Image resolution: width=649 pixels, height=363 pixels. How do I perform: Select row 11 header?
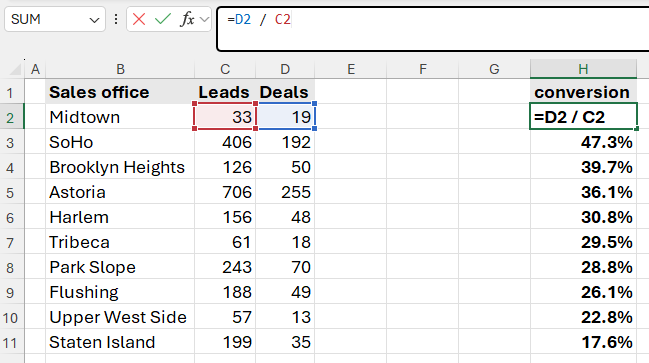[x=11, y=342]
